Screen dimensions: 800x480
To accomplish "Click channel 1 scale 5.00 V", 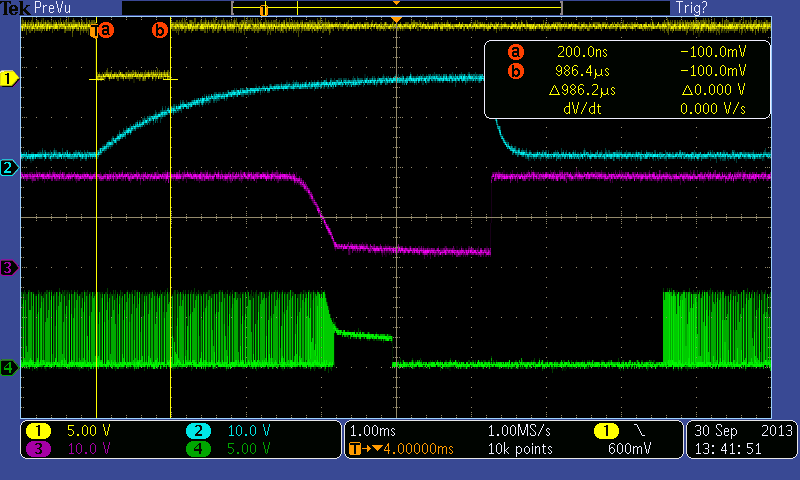I will tap(89, 431).
